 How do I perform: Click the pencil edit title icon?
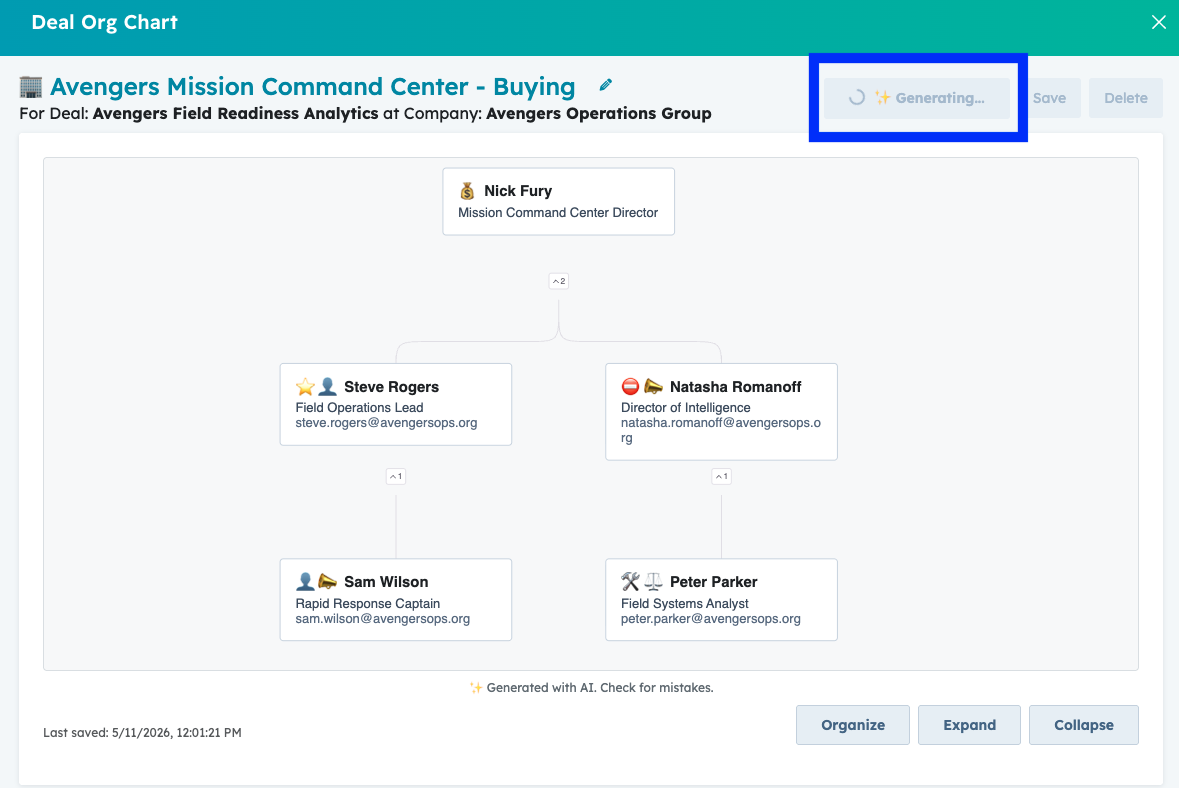coord(605,85)
